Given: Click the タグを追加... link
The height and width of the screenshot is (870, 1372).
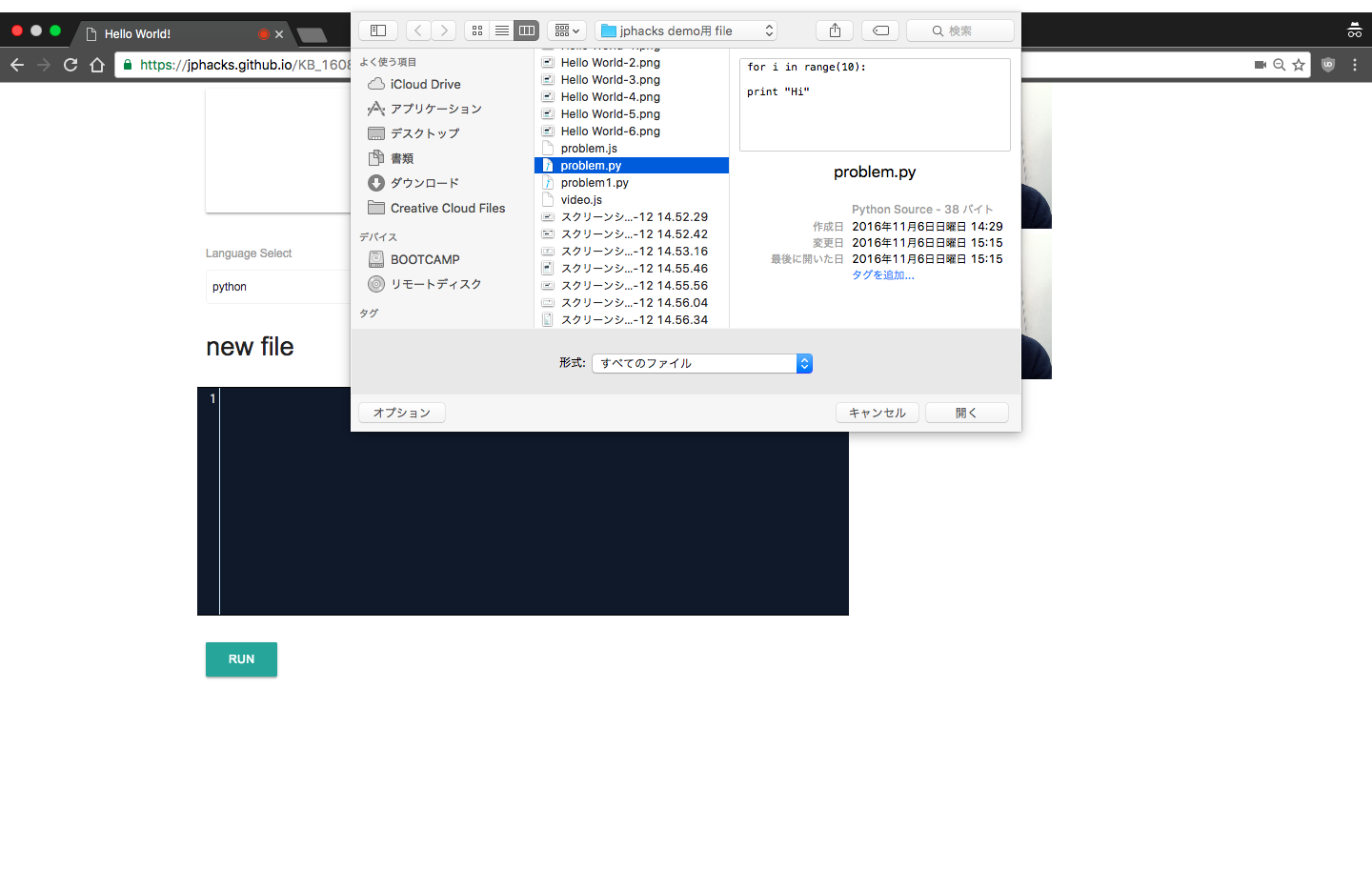Looking at the screenshot, I should 883,275.
